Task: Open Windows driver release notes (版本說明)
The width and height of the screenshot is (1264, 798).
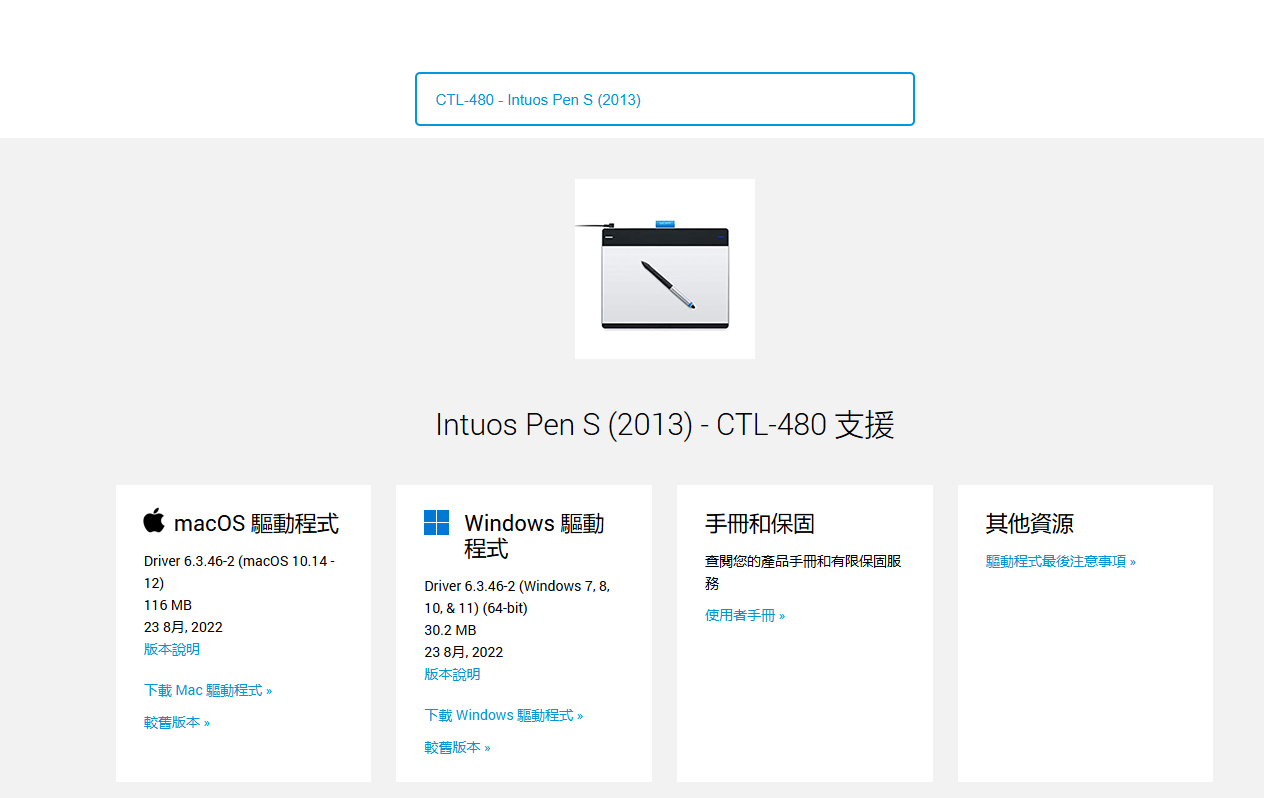Action: (452, 674)
